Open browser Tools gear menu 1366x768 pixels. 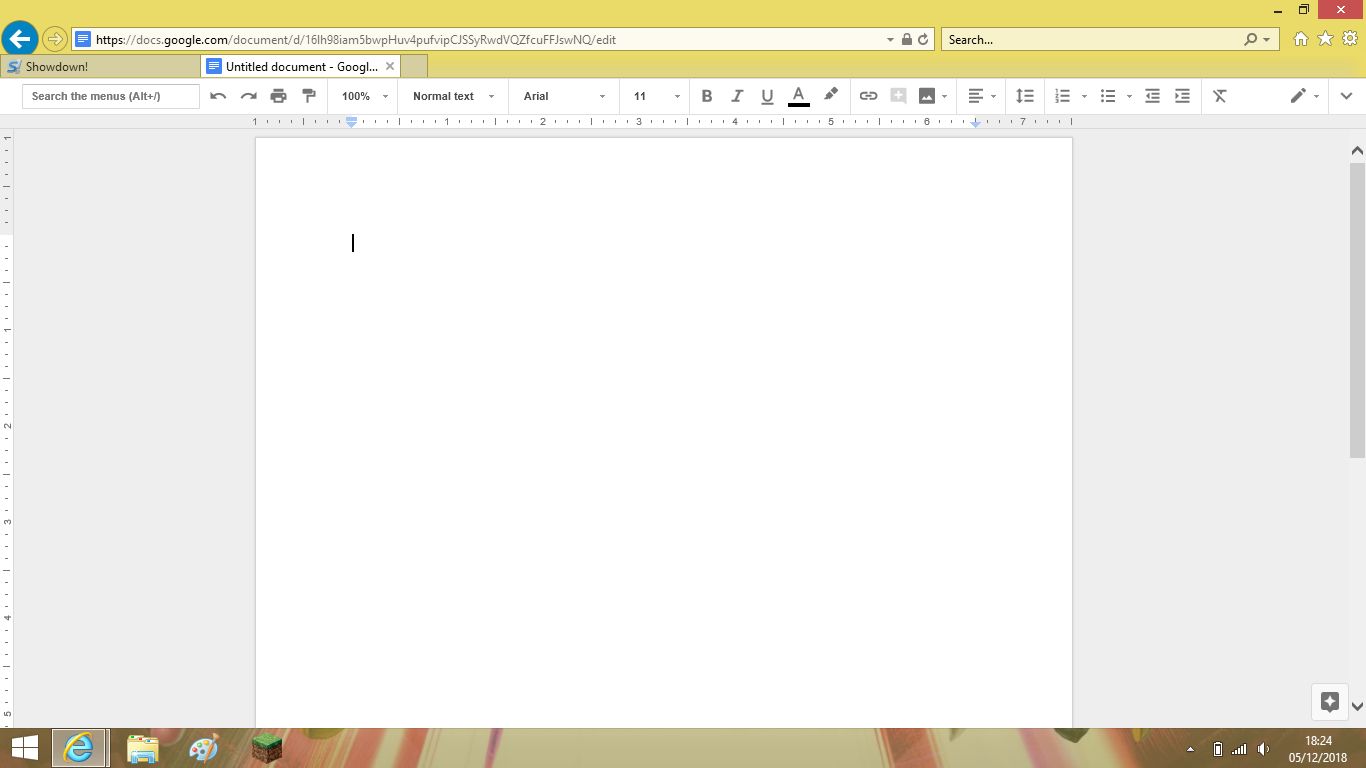1349,39
